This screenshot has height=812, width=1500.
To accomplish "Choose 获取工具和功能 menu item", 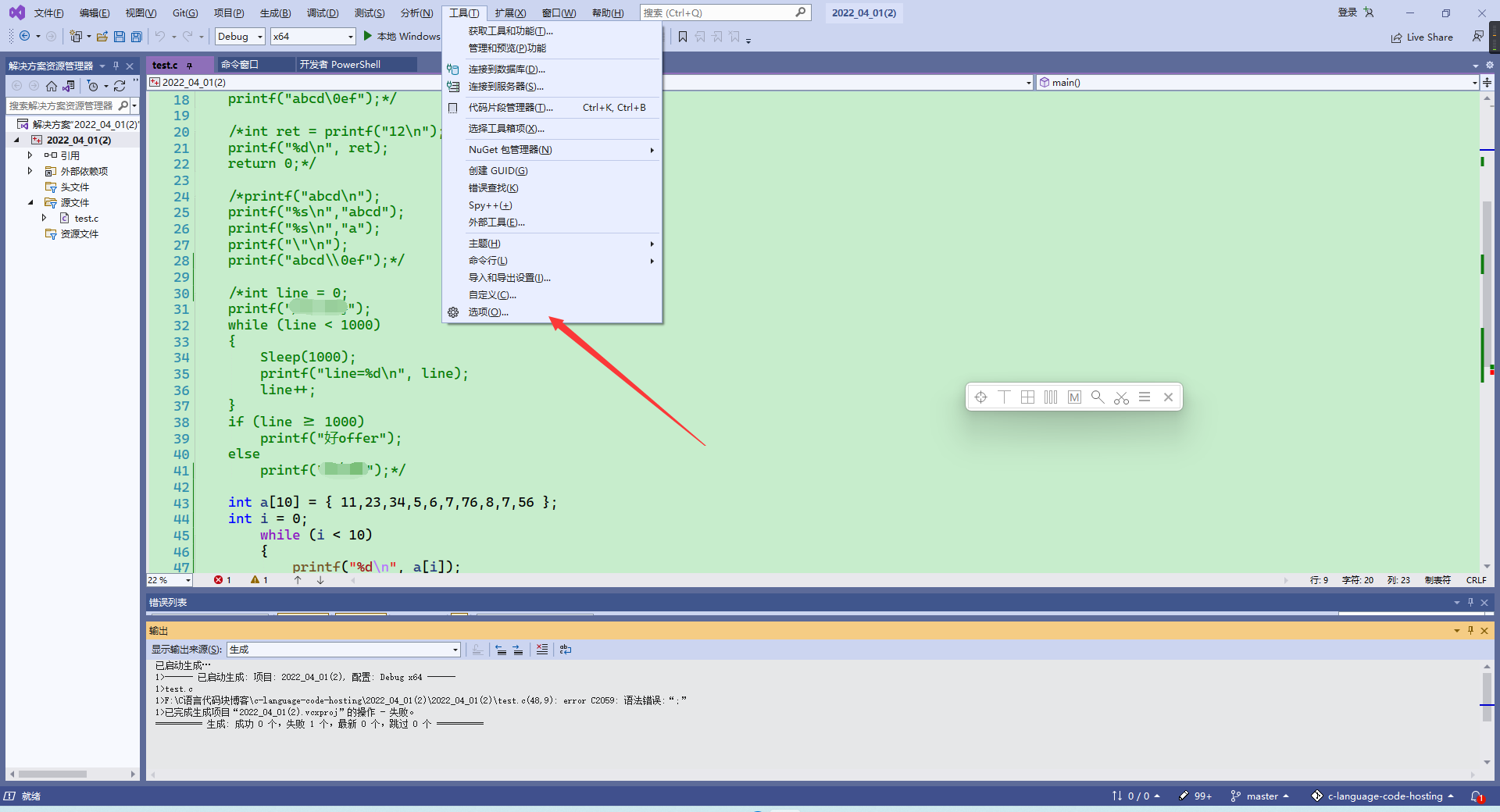I will [x=552, y=31].
